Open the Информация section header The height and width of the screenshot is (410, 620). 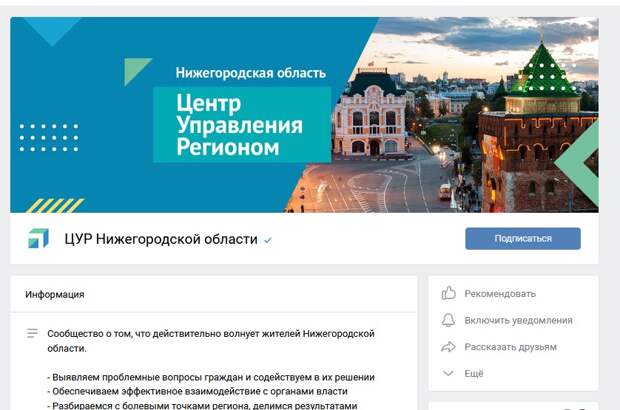55,295
